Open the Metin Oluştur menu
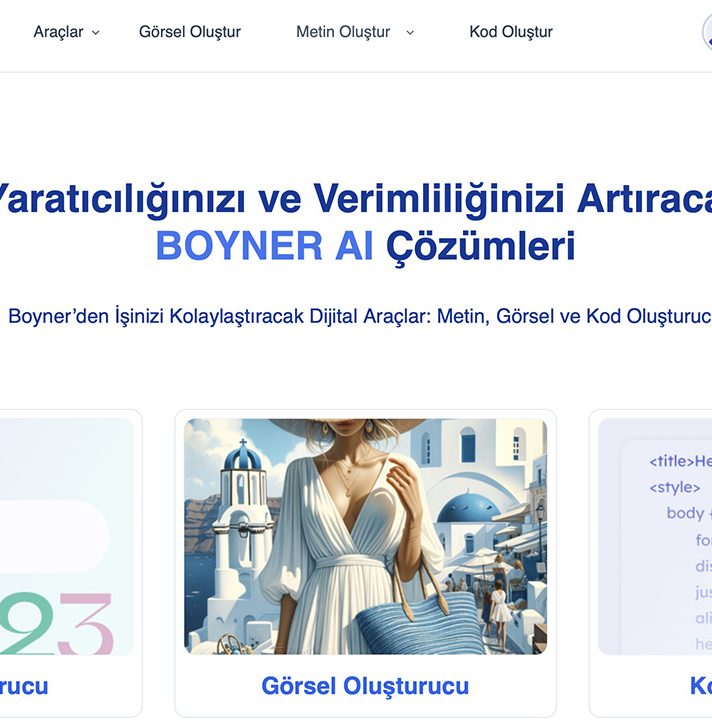 (343, 32)
